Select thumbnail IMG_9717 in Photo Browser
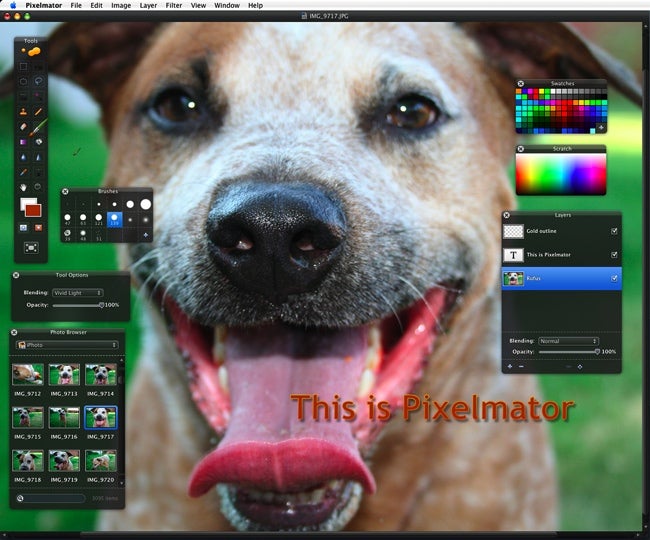The height and width of the screenshot is (540, 650). [101, 417]
